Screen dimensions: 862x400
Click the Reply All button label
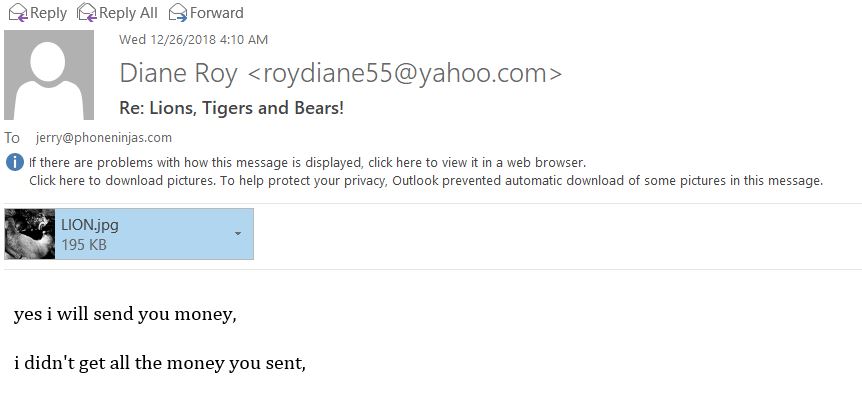[x=128, y=13]
